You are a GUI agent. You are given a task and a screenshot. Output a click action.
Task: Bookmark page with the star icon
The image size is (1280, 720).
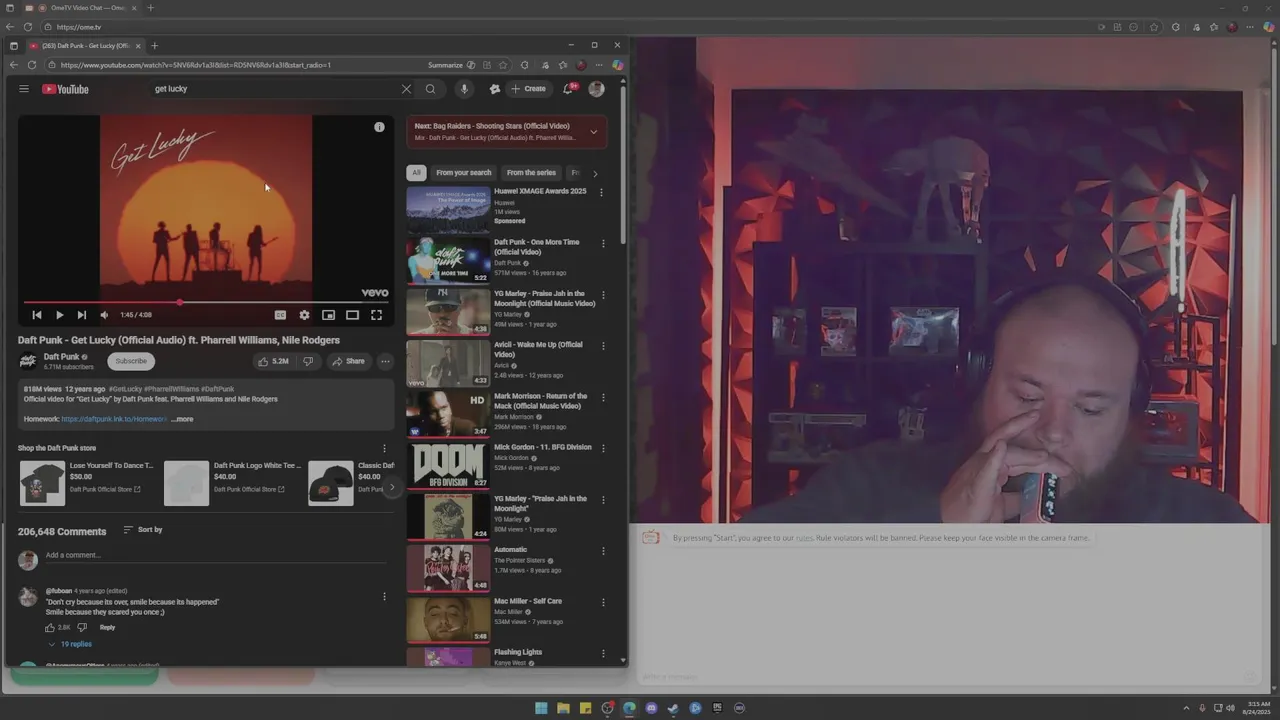tap(503, 65)
